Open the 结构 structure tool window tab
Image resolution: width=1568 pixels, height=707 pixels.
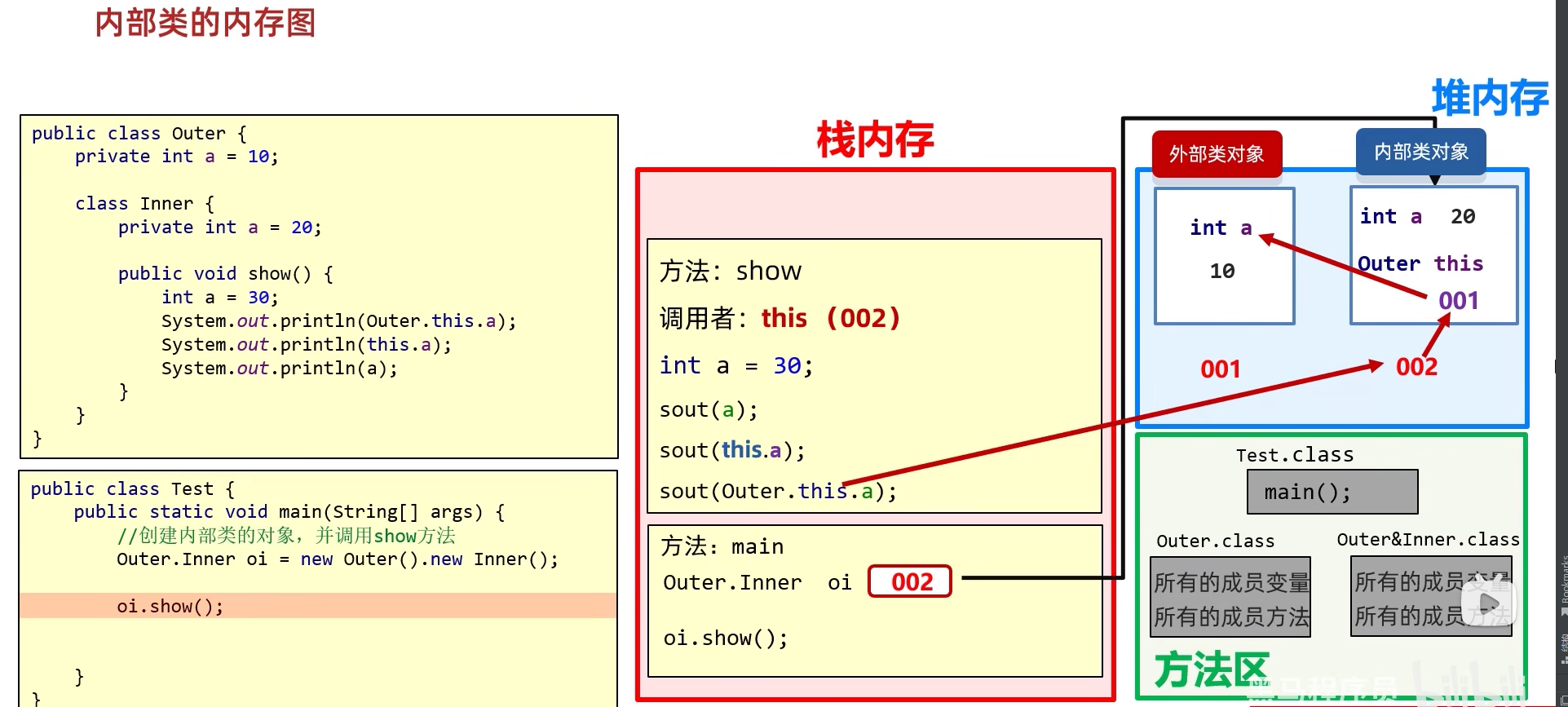(x=1563, y=647)
